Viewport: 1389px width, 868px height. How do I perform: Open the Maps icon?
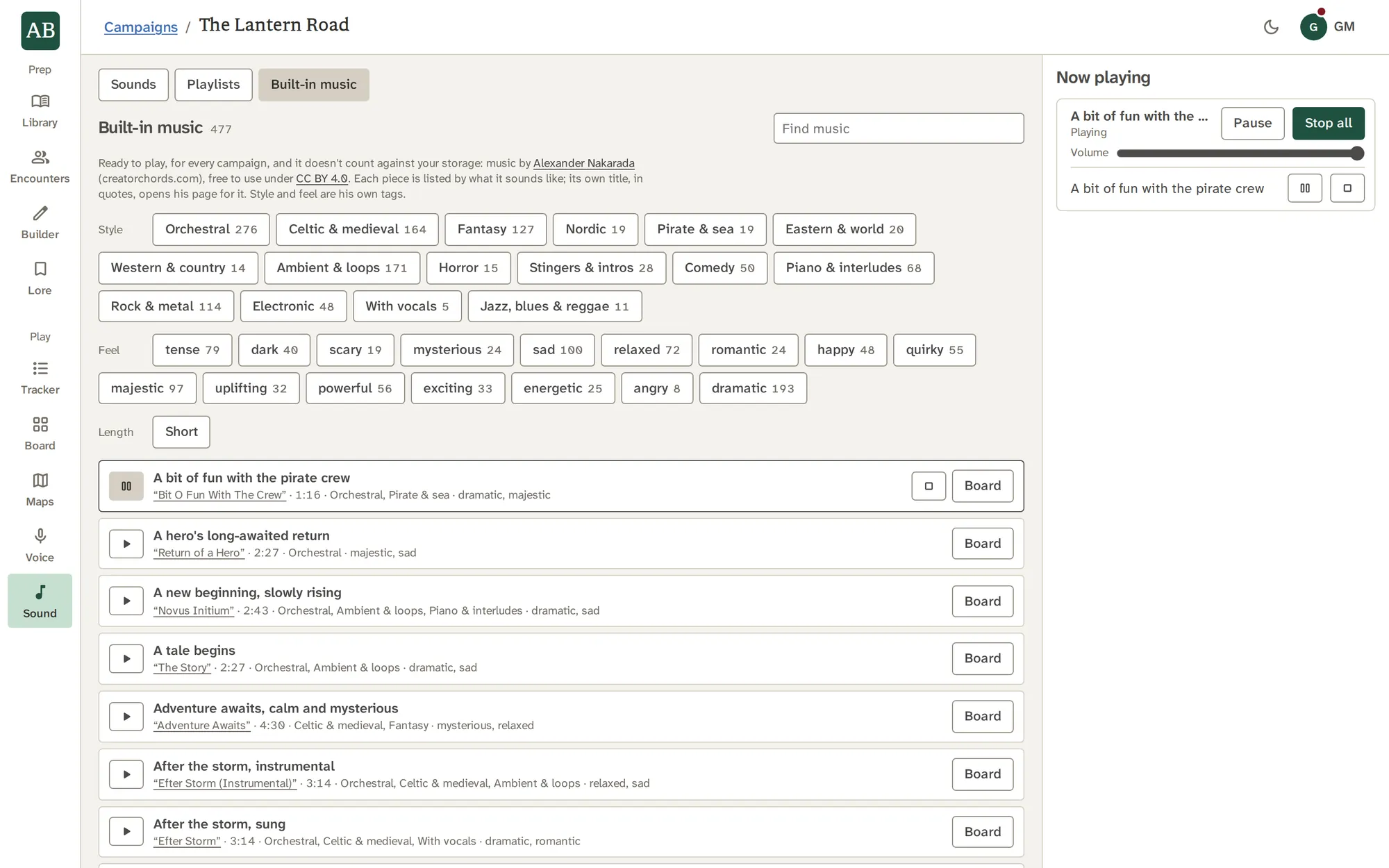(x=40, y=490)
